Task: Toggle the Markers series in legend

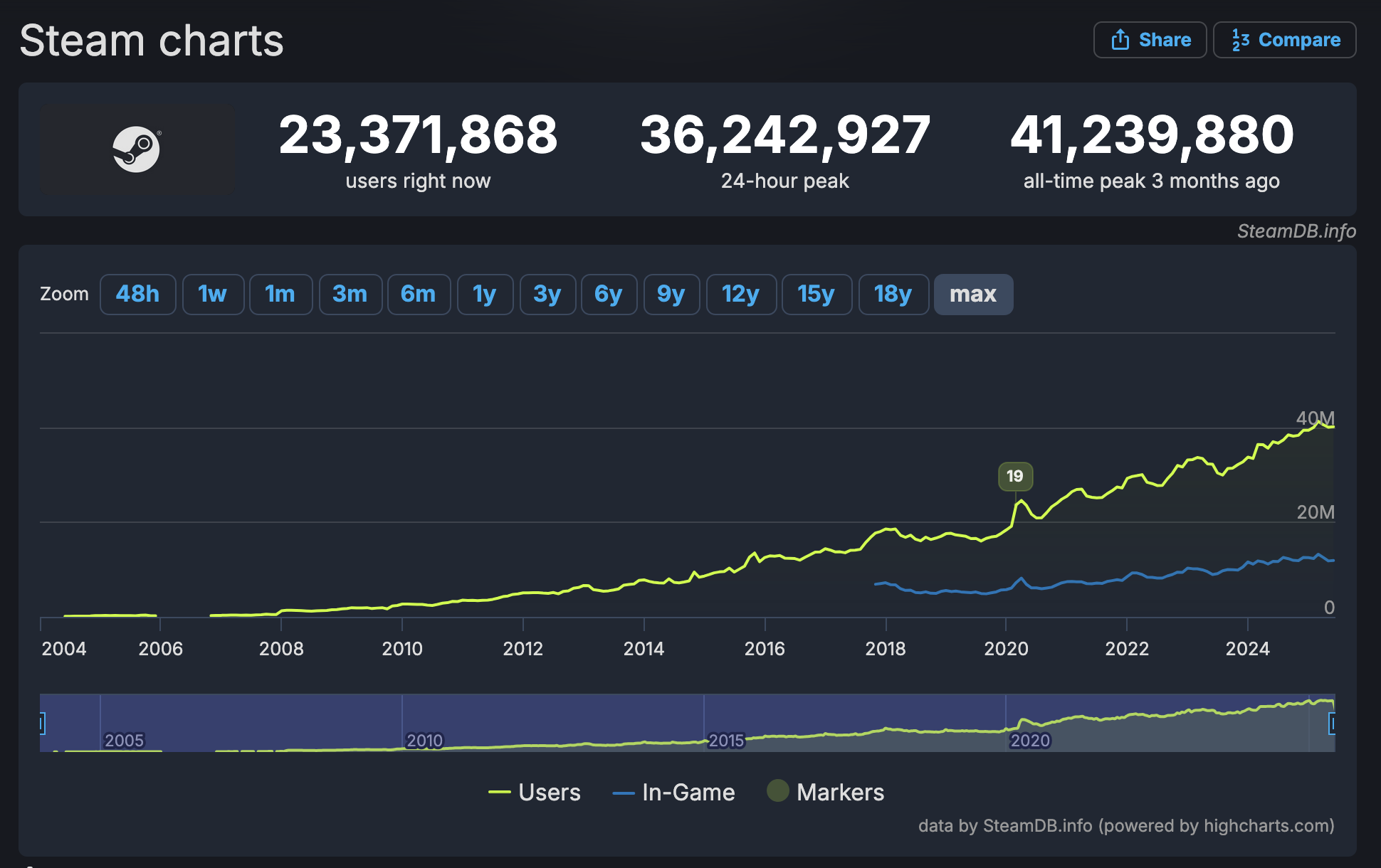Action: 826,792
